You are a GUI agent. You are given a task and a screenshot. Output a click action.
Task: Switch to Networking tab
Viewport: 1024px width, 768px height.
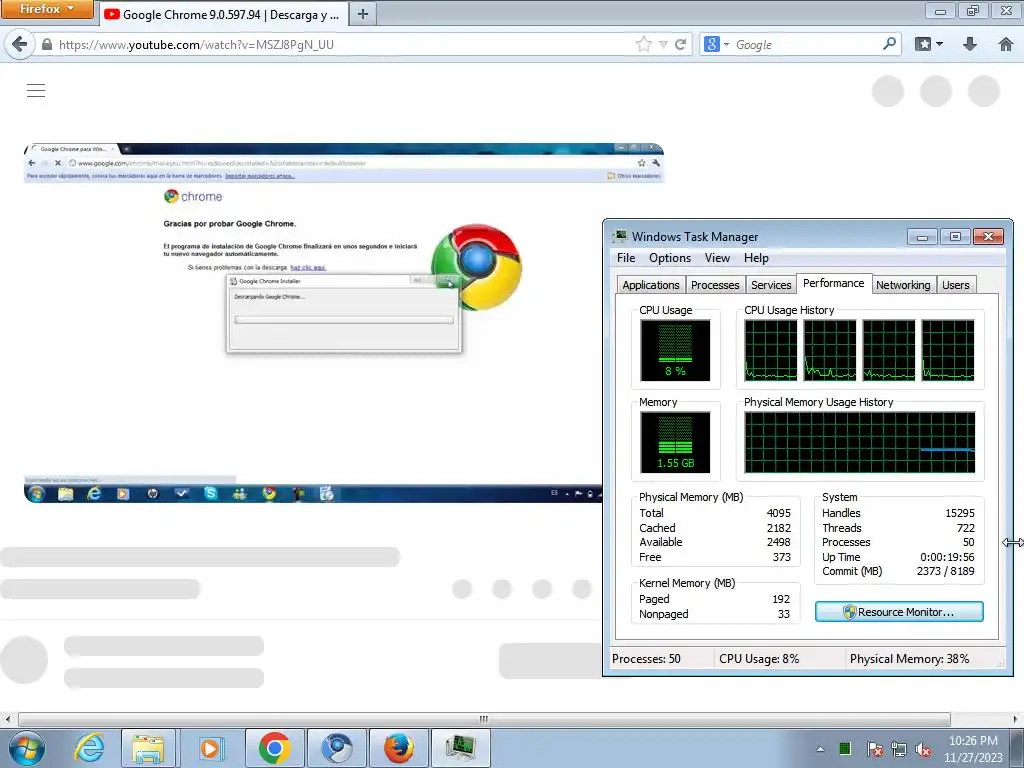903,285
